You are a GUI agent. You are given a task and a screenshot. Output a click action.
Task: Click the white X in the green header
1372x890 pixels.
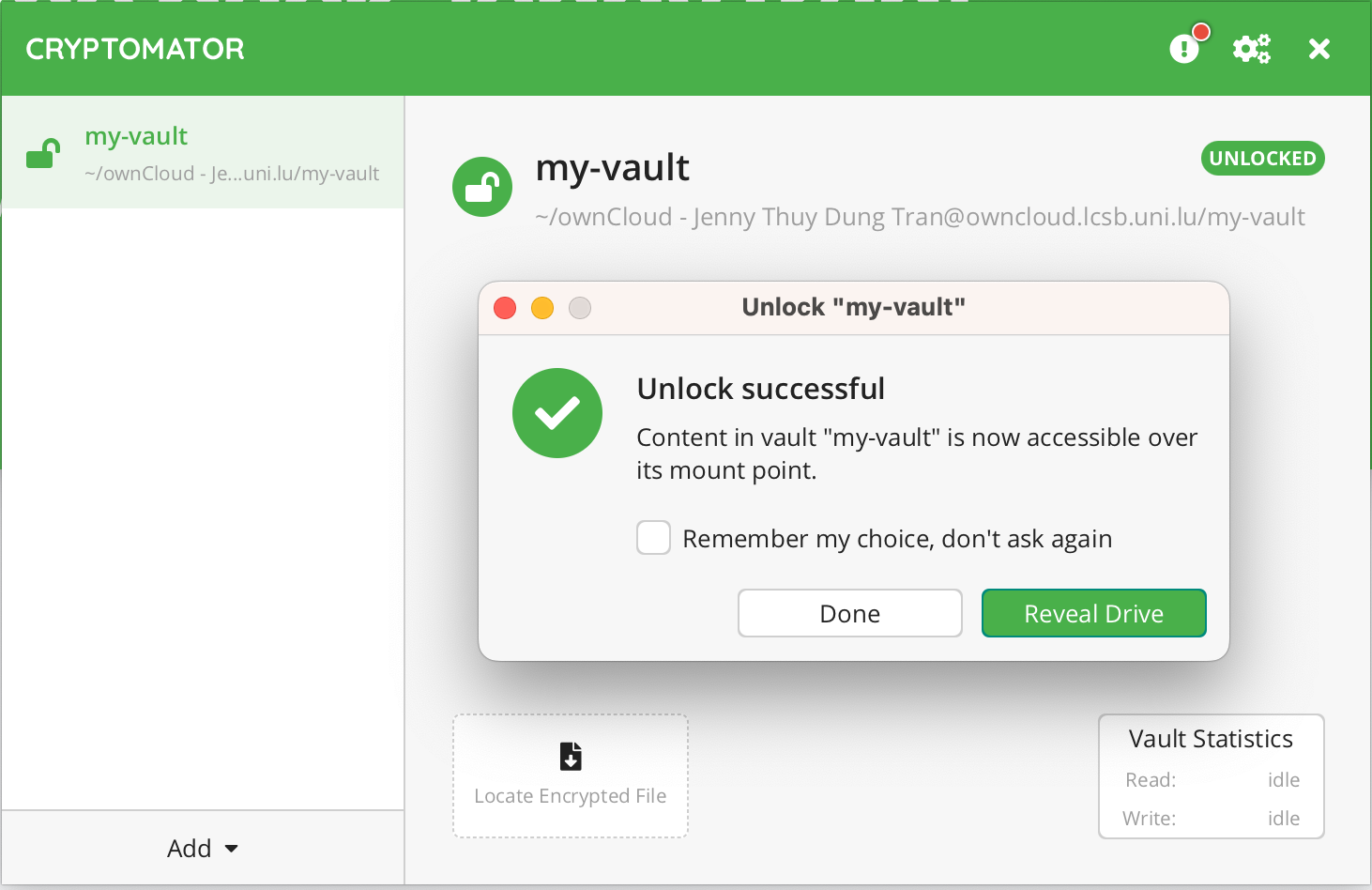click(1319, 49)
